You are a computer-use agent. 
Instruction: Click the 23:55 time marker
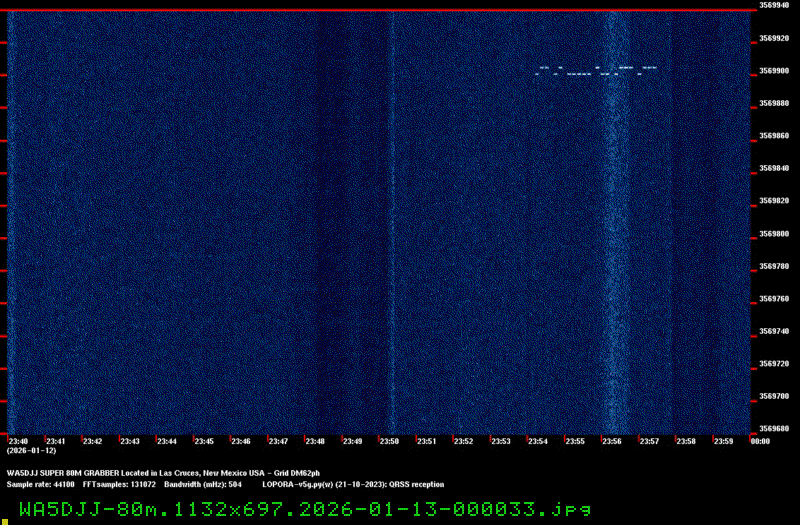tap(575, 441)
